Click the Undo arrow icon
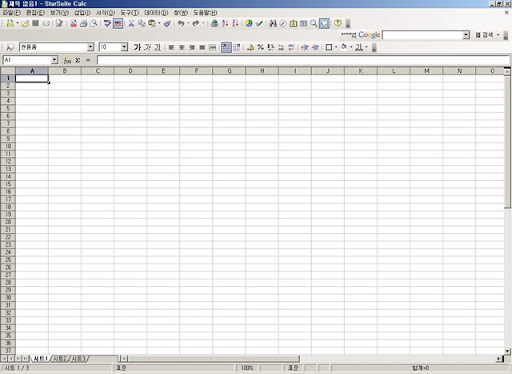The height and width of the screenshot is (374, 512). coord(181,23)
